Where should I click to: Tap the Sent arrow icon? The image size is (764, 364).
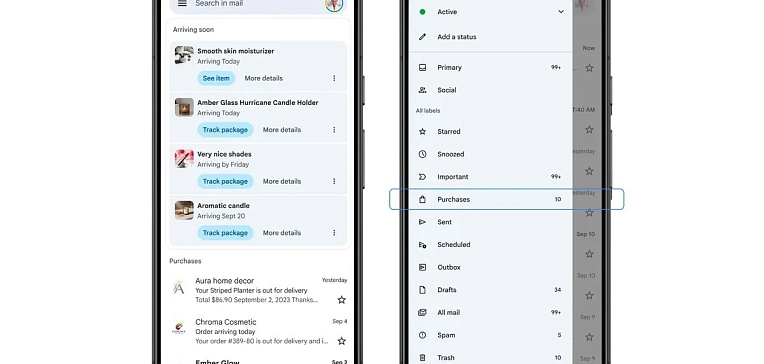(x=422, y=222)
